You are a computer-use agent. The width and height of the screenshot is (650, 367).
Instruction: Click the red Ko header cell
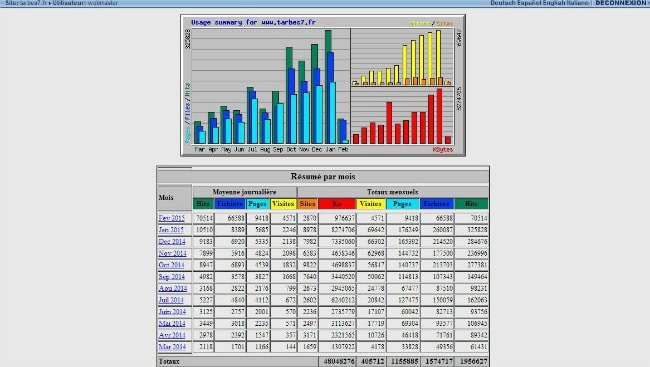pos(337,204)
